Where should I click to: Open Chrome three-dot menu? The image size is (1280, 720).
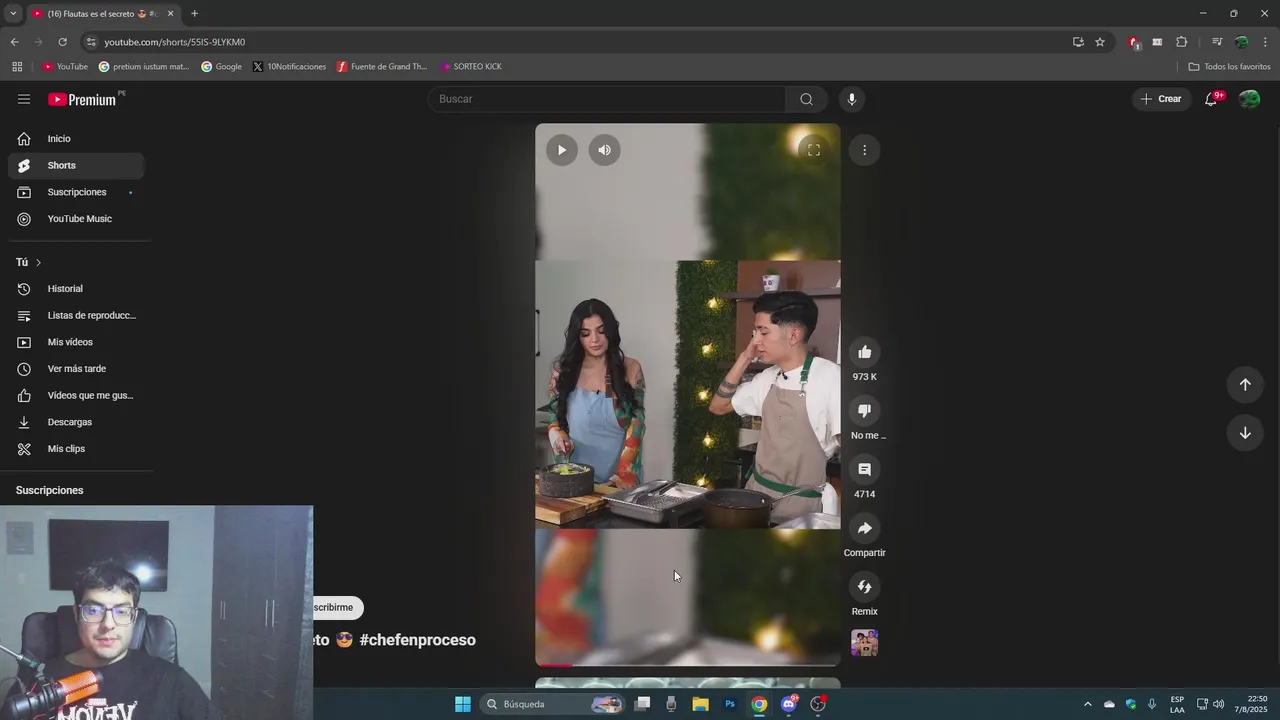tap(1265, 42)
